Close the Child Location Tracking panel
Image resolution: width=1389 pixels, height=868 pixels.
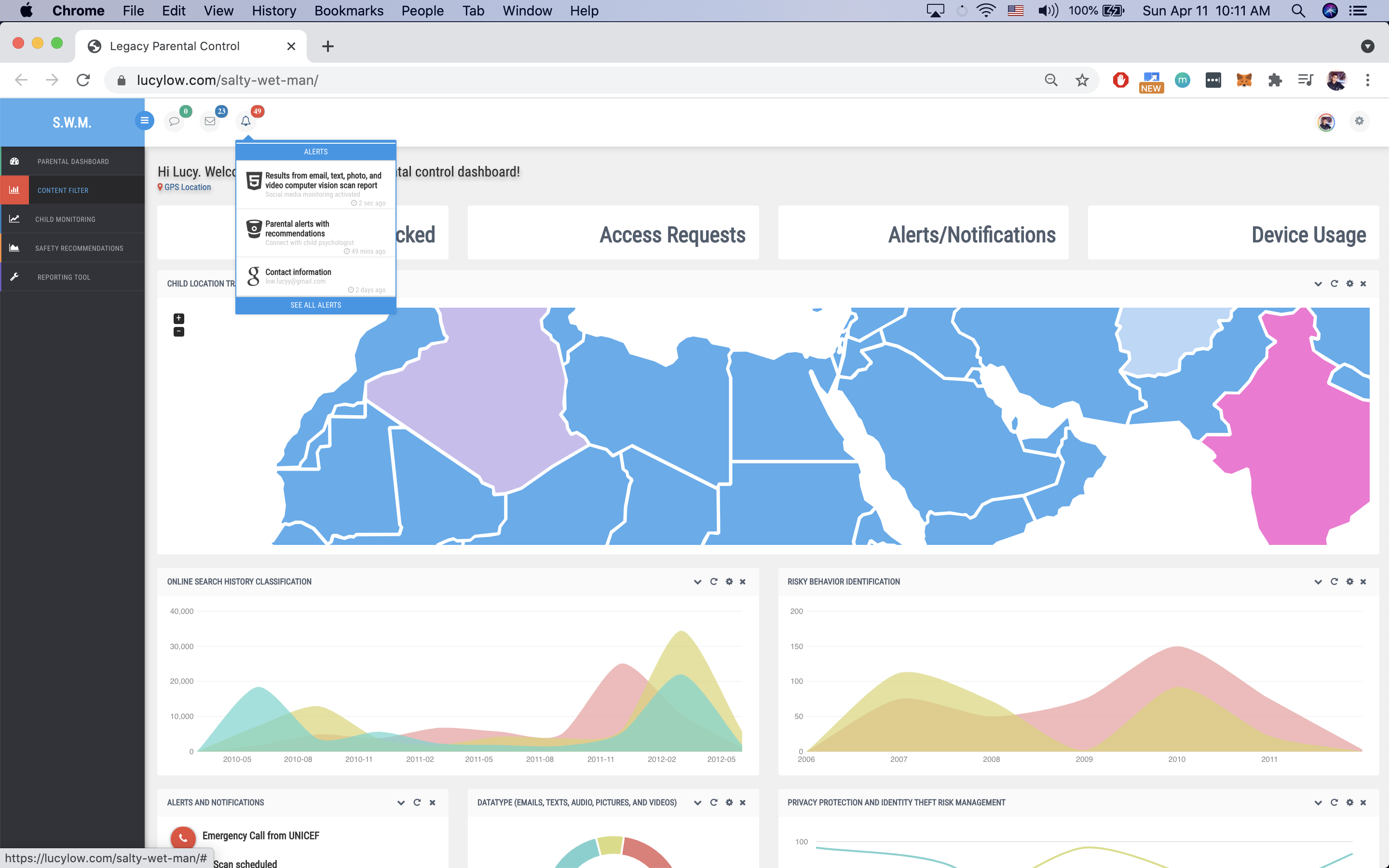pyautogui.click(x=1363, y=284)
